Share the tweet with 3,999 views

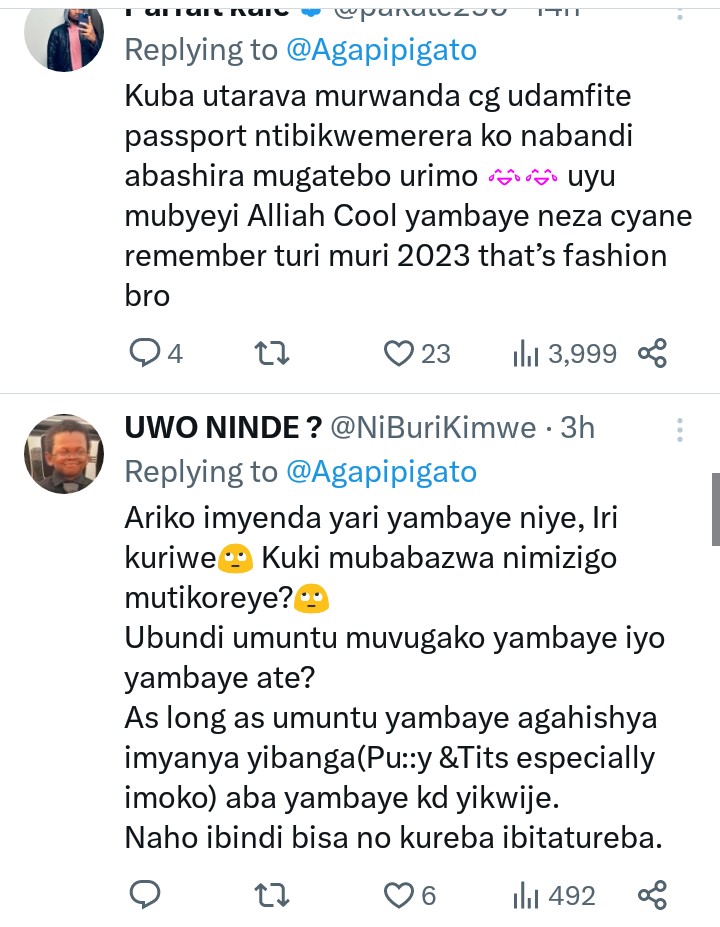(x=652, y=353)
